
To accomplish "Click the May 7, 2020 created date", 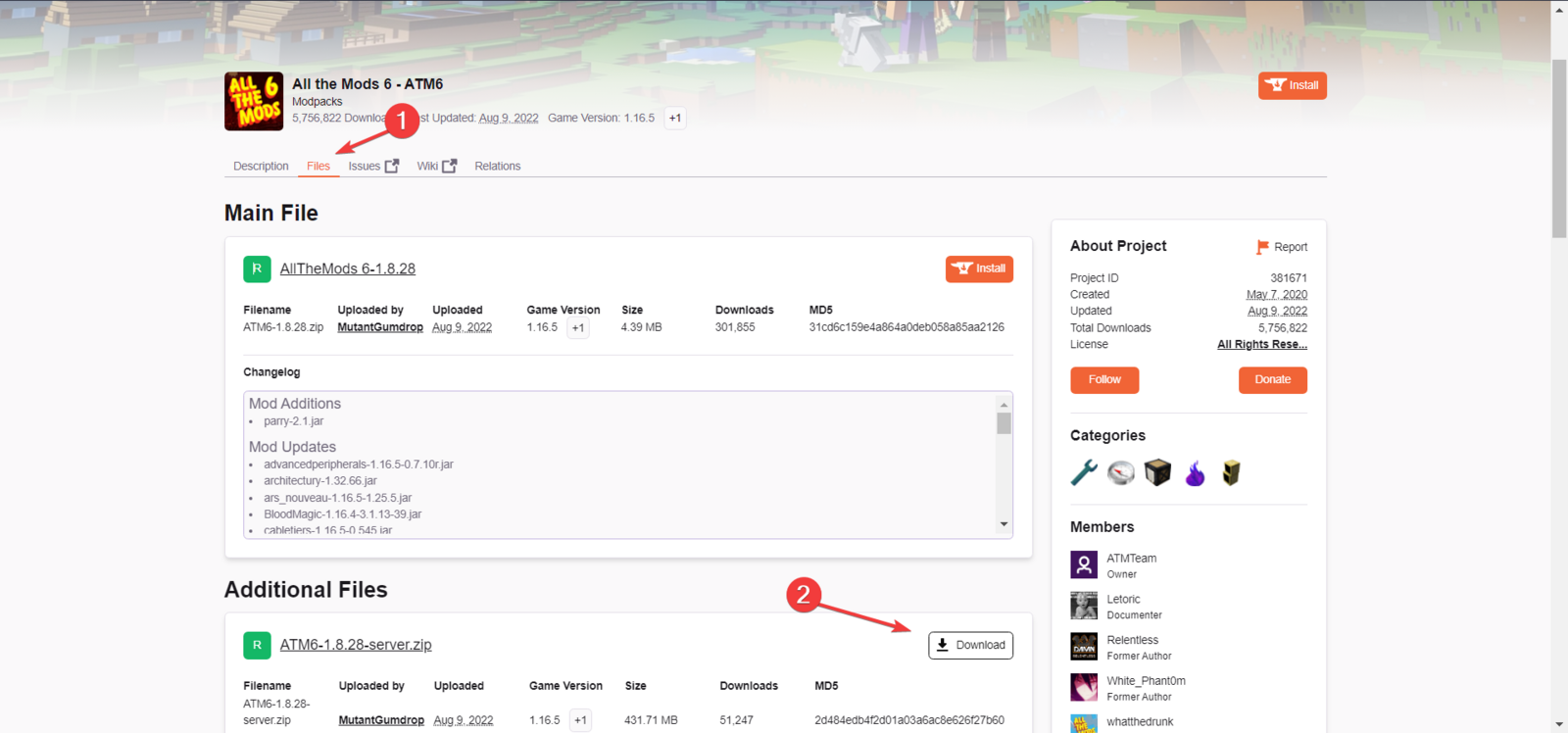I will pos(1277,295).
